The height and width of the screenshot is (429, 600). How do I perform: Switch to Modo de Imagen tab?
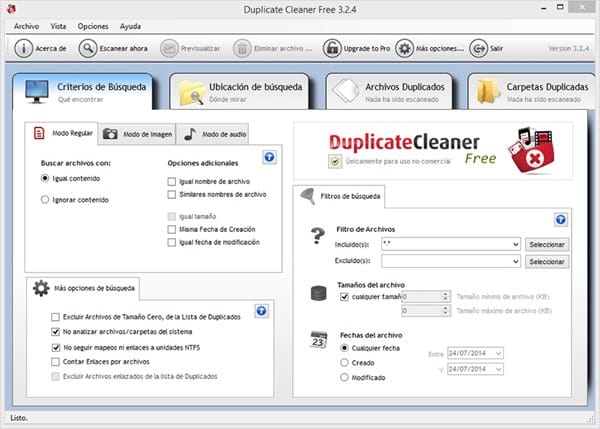click(x=137, y=134)
